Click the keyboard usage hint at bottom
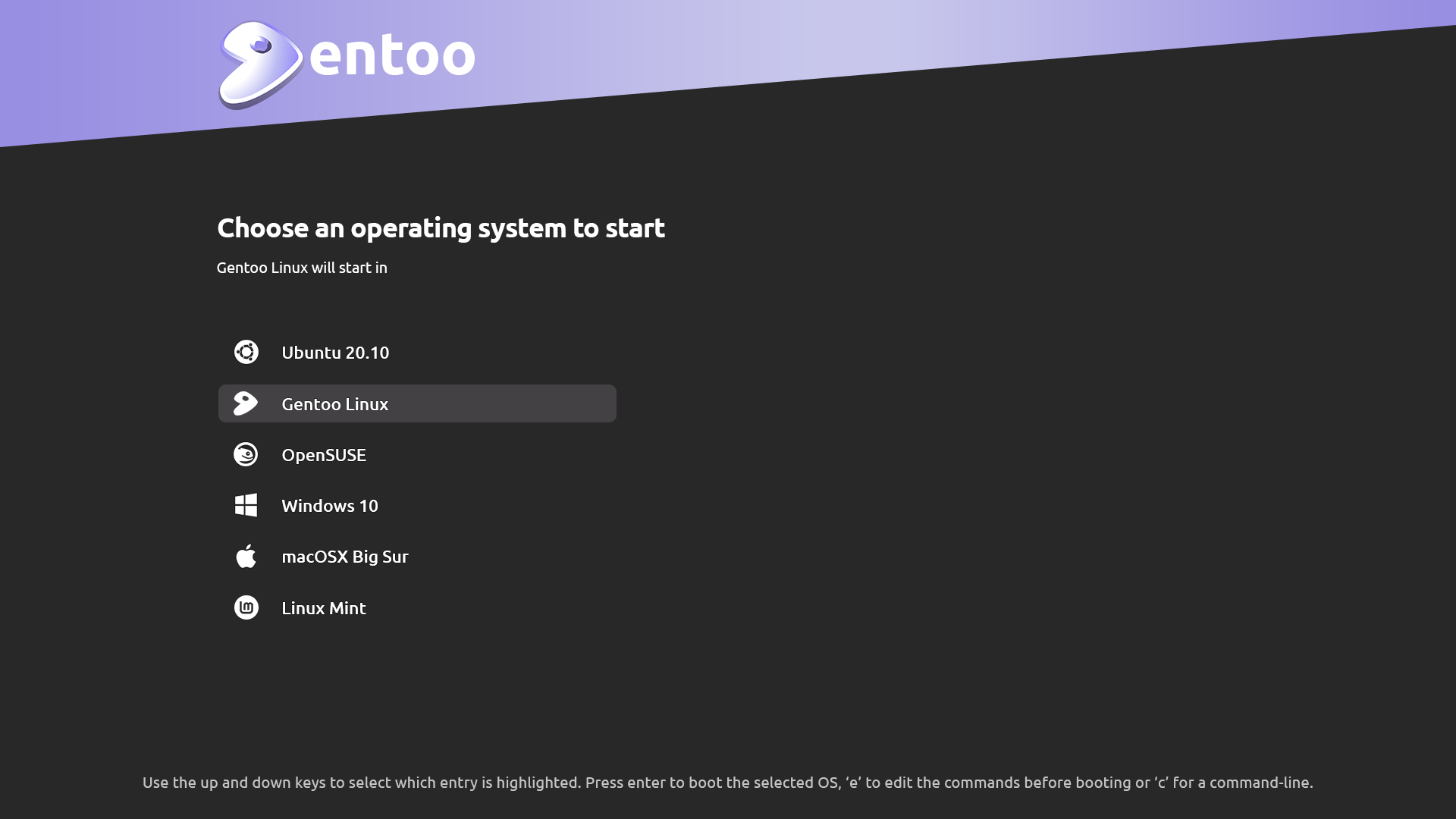1456x819 pixels. [728, 783]
